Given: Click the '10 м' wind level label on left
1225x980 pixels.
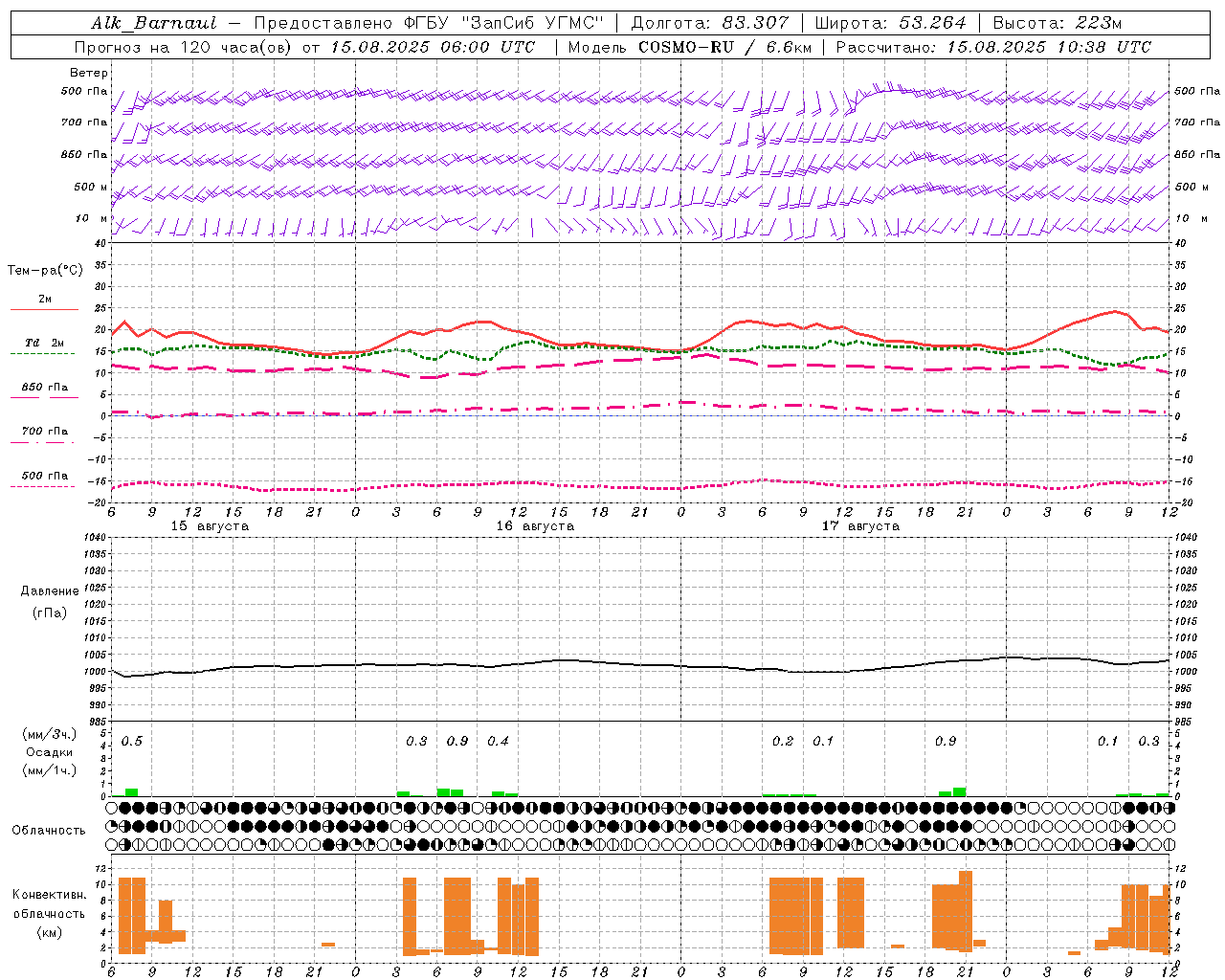Looking at the screenshot, I should 92,219.
